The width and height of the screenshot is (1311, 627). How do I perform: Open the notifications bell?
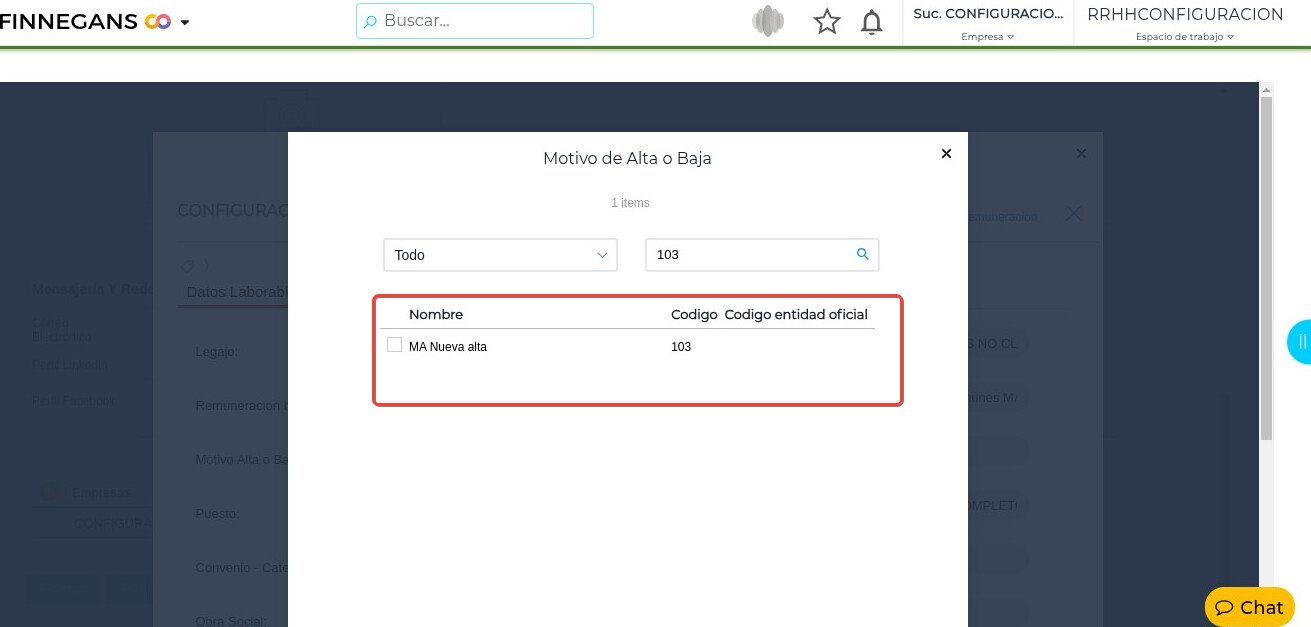(872, 22)
